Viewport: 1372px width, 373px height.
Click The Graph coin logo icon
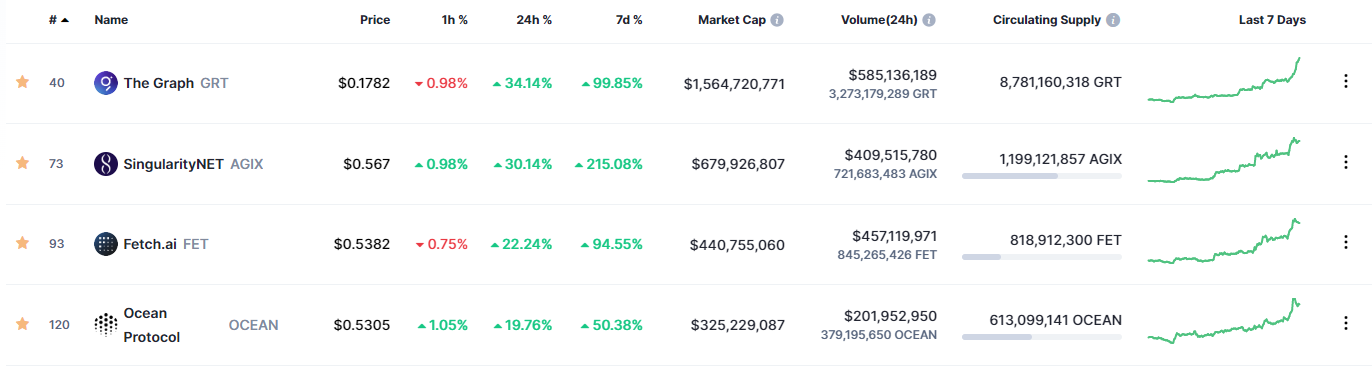[x=105, y=83]
